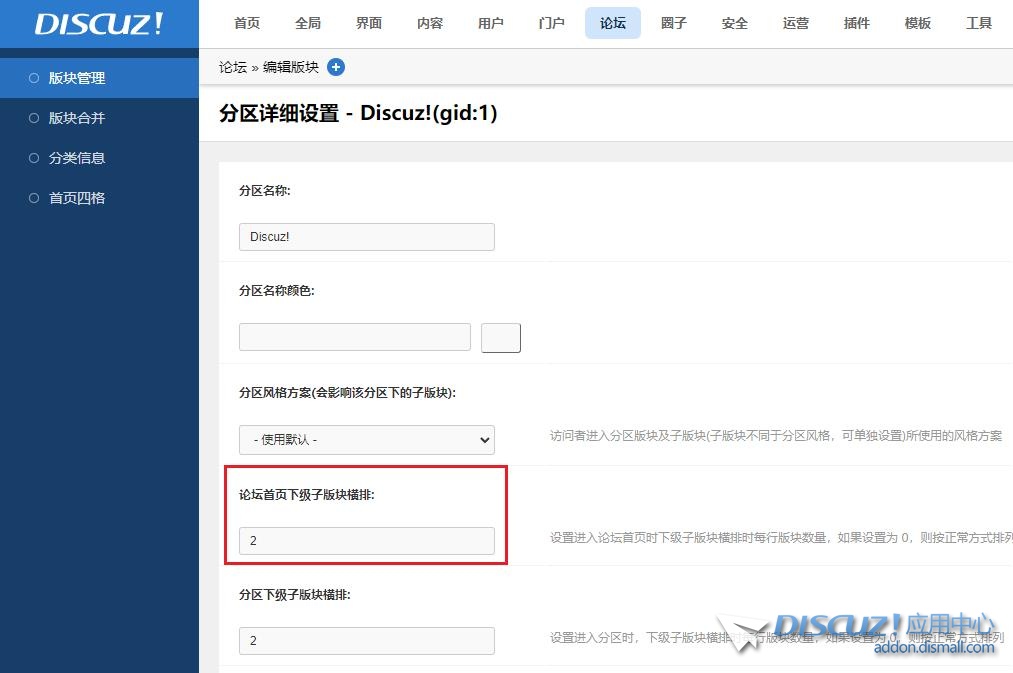Open the 用户 menu tab
The image size is (1013, 673).
(x=491, y=23)
